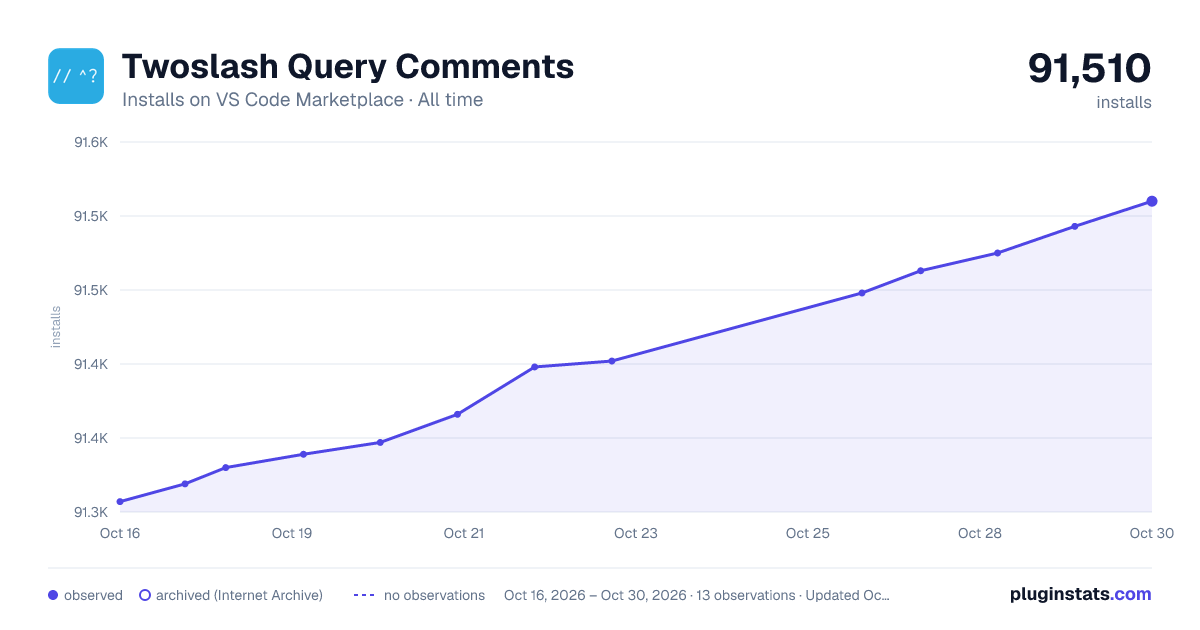Click the Oct 23 x-axis label

[x=636, y=533]
